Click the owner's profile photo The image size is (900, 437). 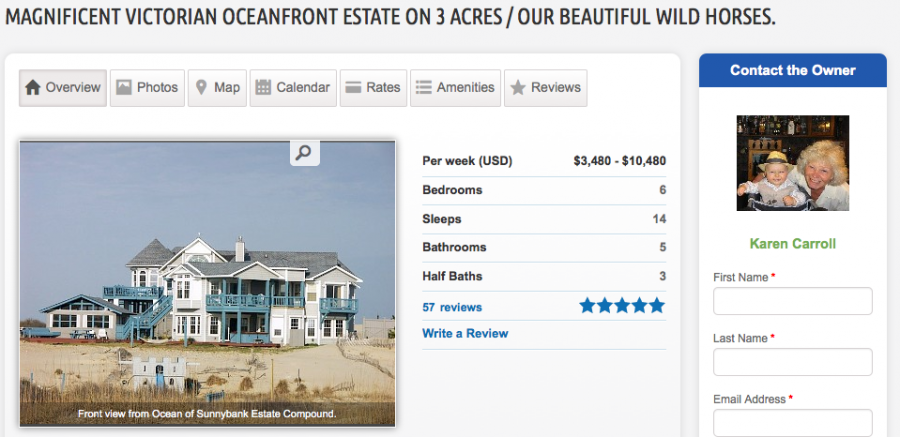pyautogui.click(x=792, y=163)
